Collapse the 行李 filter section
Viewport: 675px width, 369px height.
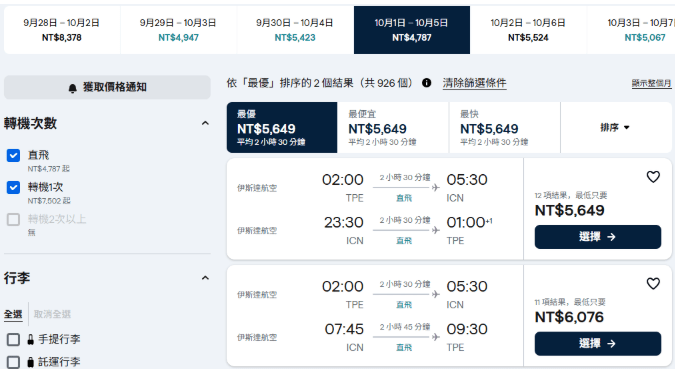[x=205, y=278]
